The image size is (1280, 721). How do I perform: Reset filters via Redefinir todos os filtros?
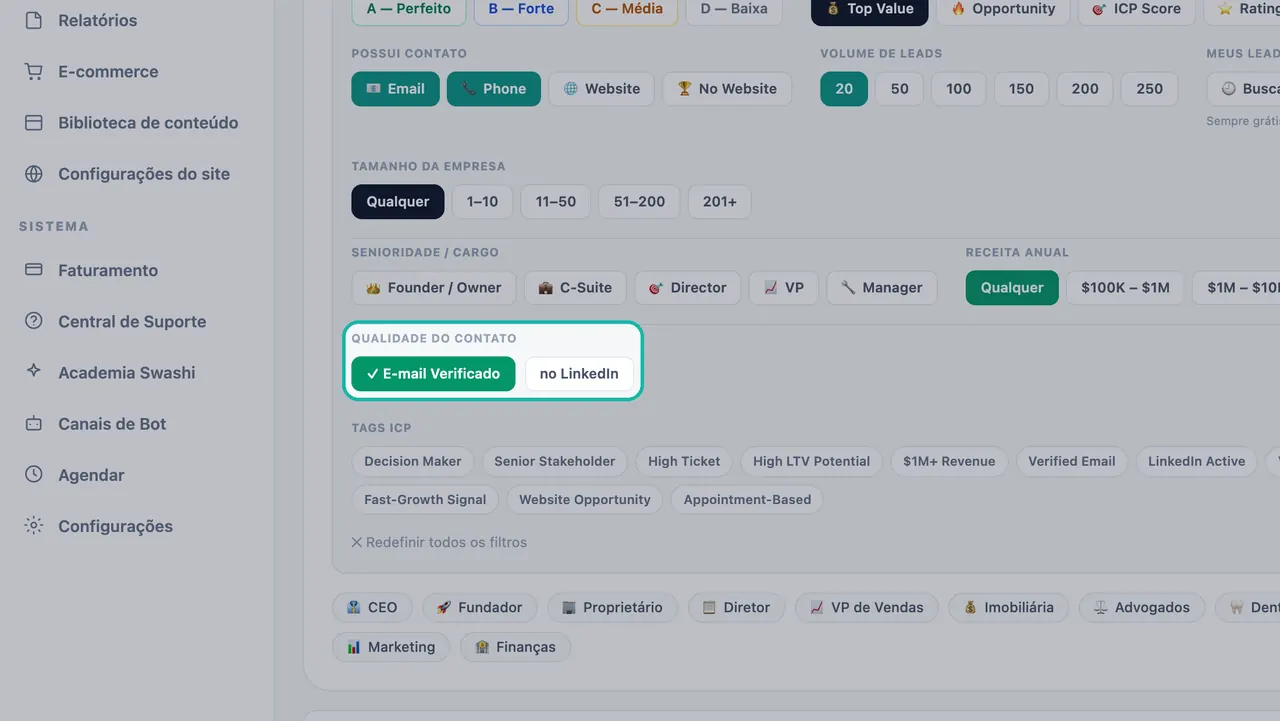(x=439, y=542)
